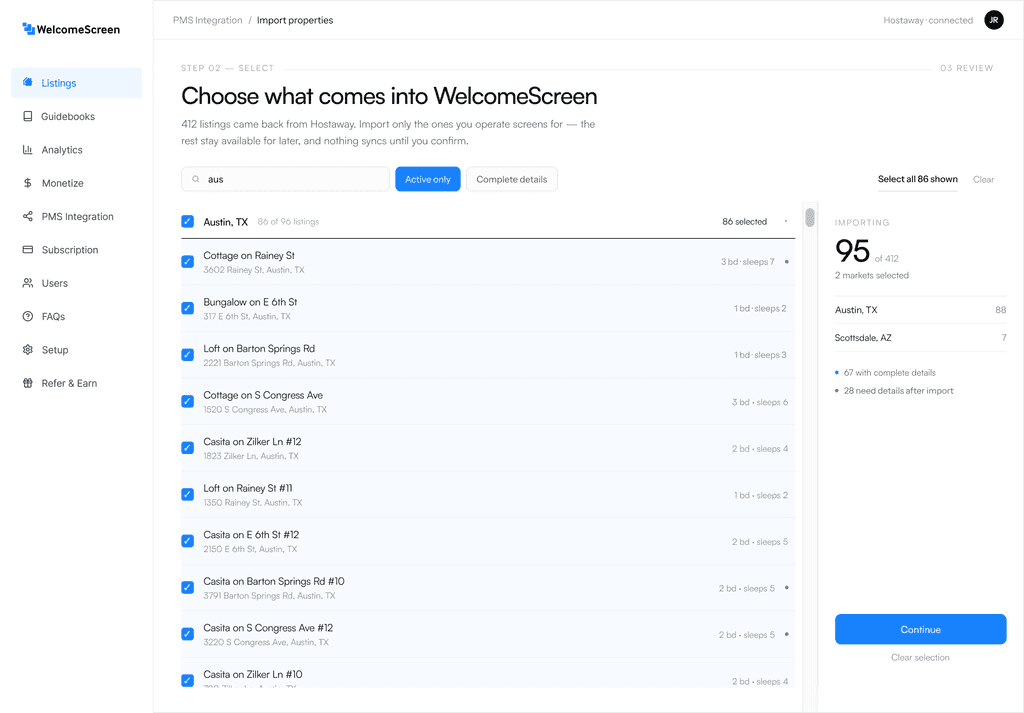Click the Setup gear icon
Image resolution: width=1024 pixels, height=713 pixels.
[x=27, y=349]
